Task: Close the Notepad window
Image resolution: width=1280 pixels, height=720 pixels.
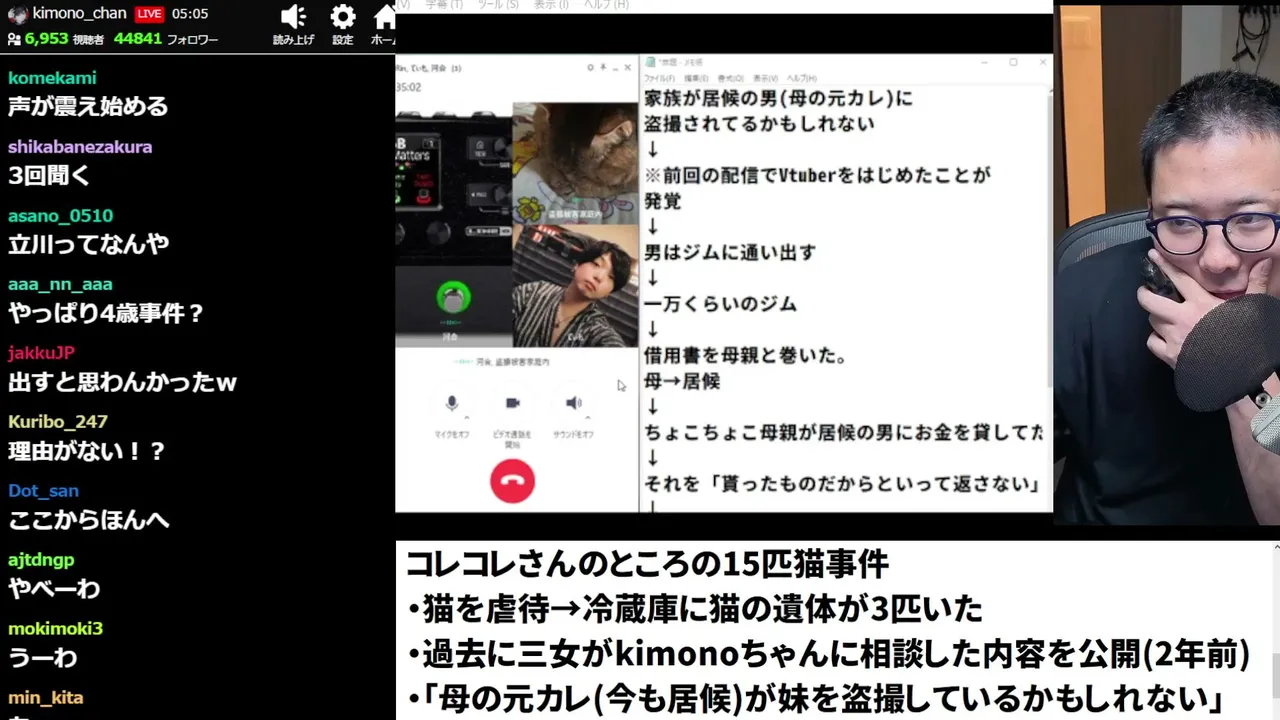Action: tap(1042, 62)
